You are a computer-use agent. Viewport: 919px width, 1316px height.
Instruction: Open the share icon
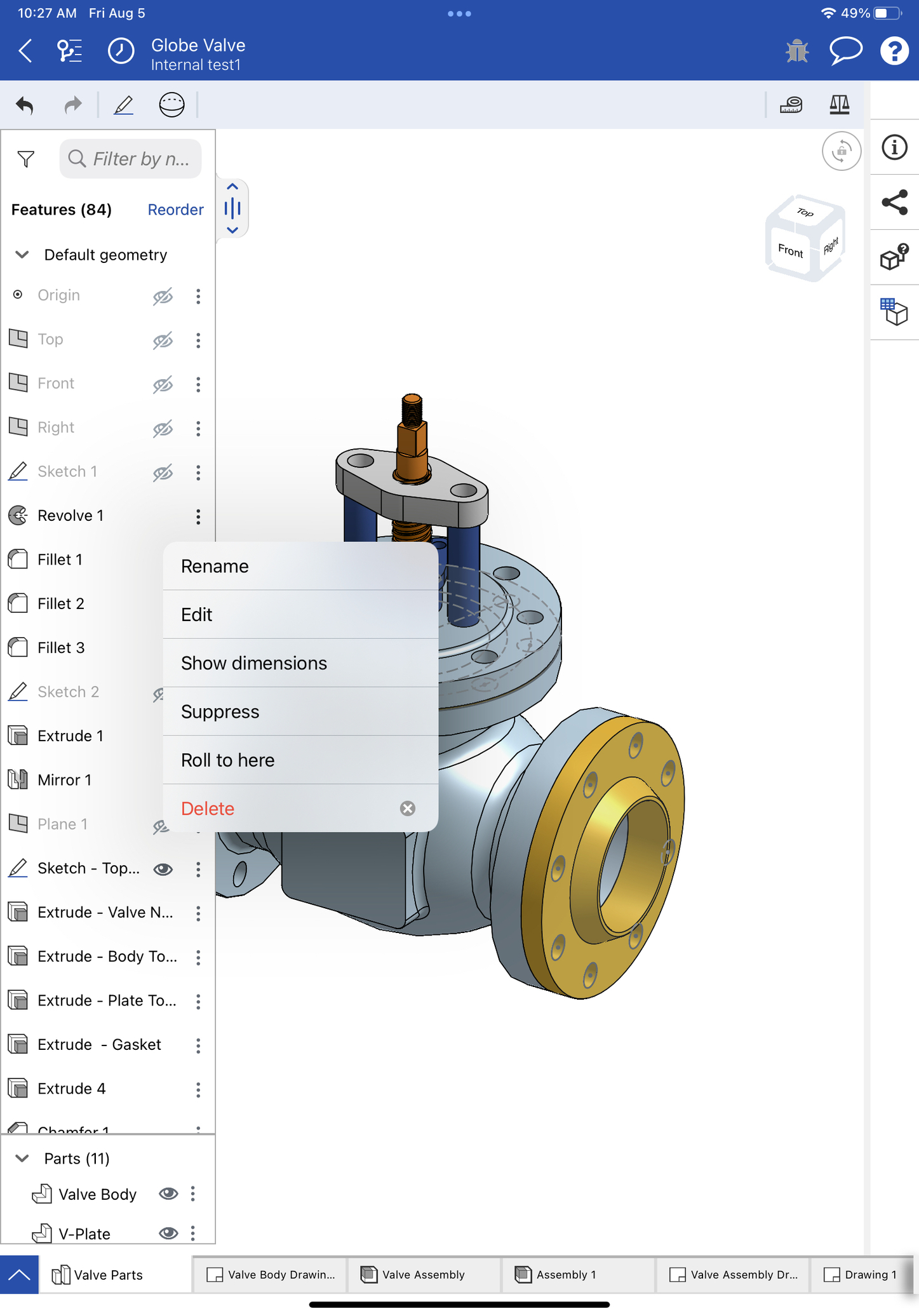pyautogui.click(x=894, y=203)
